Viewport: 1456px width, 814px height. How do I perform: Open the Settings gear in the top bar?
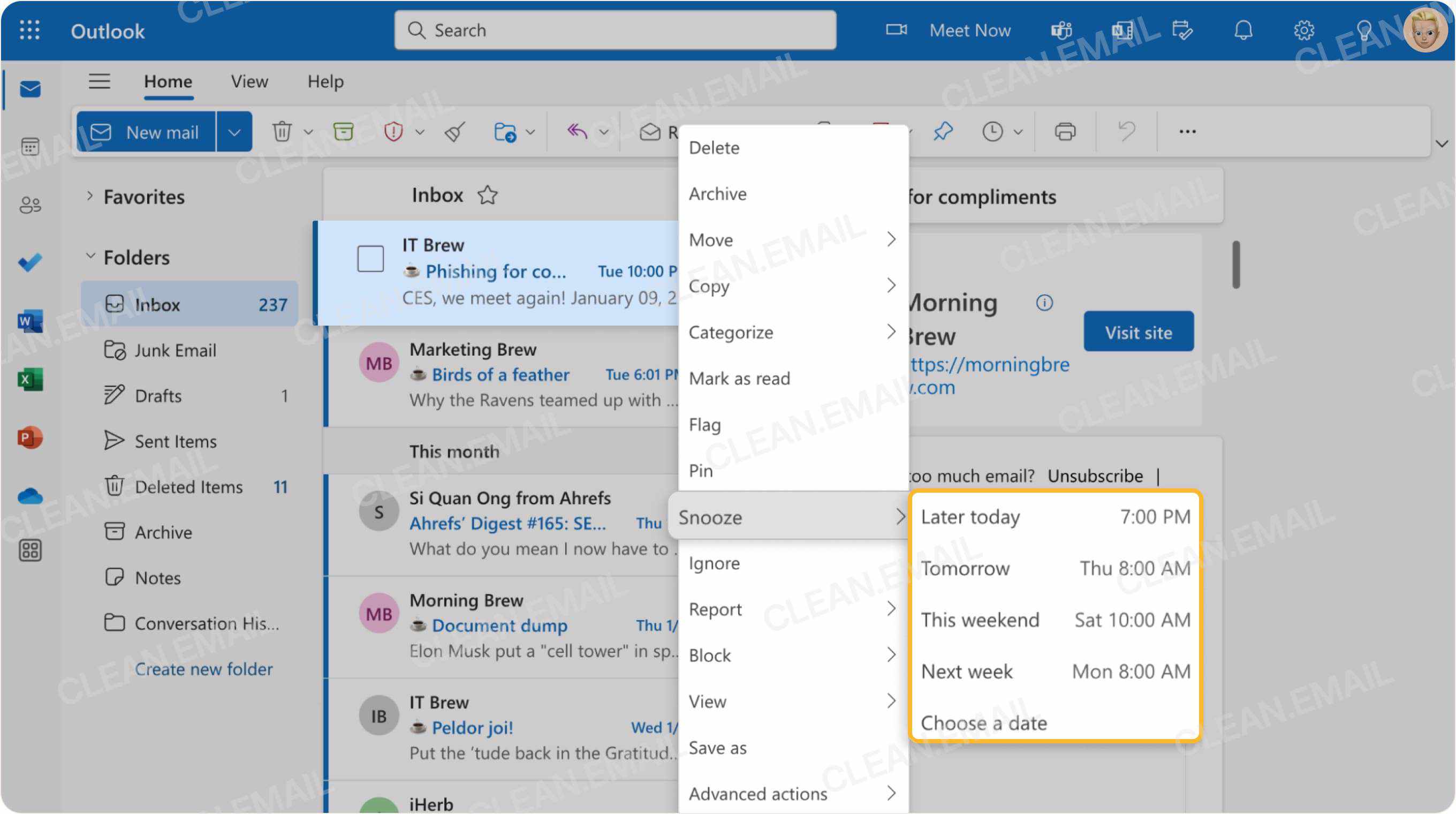coord(1305,30)
